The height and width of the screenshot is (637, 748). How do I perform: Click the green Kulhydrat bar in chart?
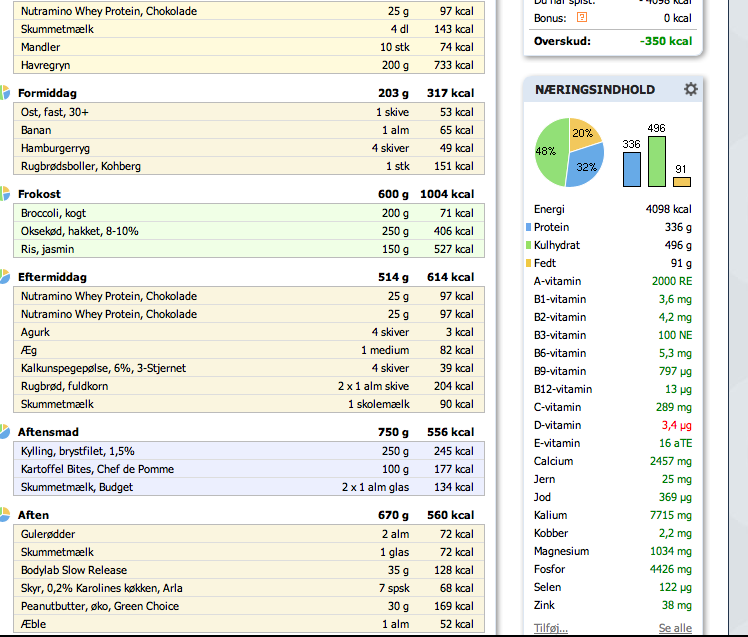click(x=657, y=161)
